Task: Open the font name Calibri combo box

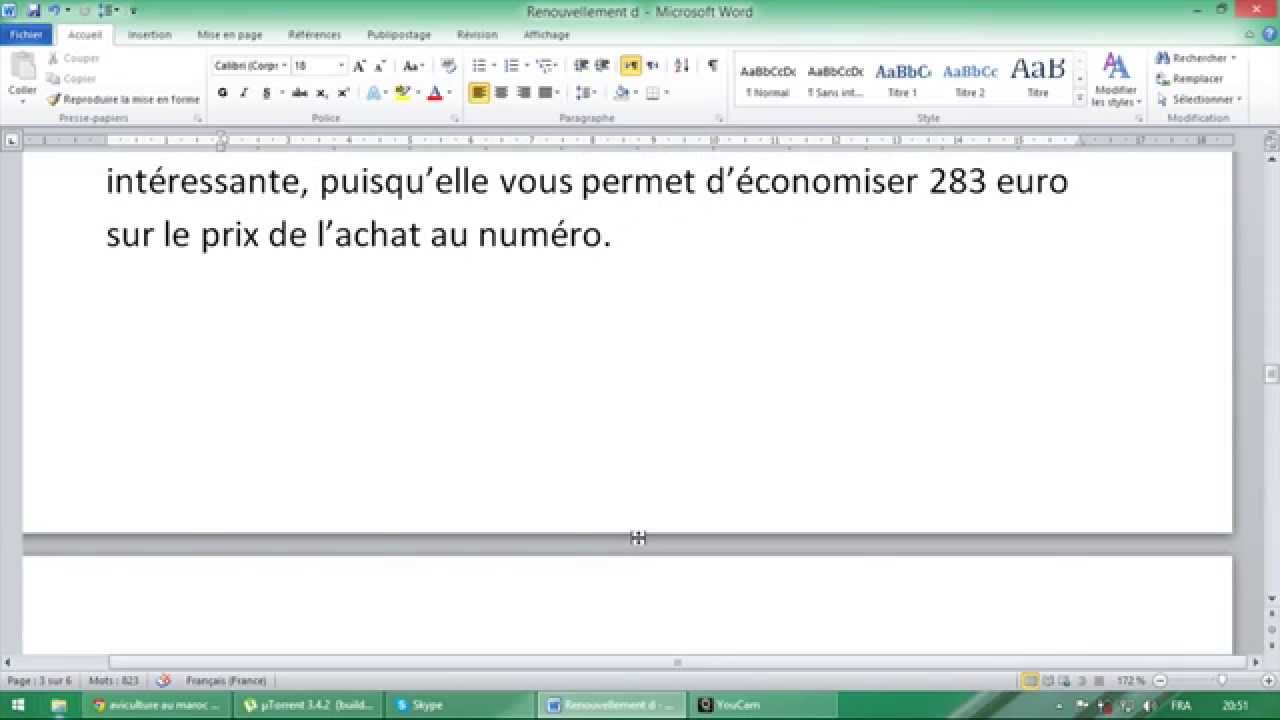Action: pos(250,66)
